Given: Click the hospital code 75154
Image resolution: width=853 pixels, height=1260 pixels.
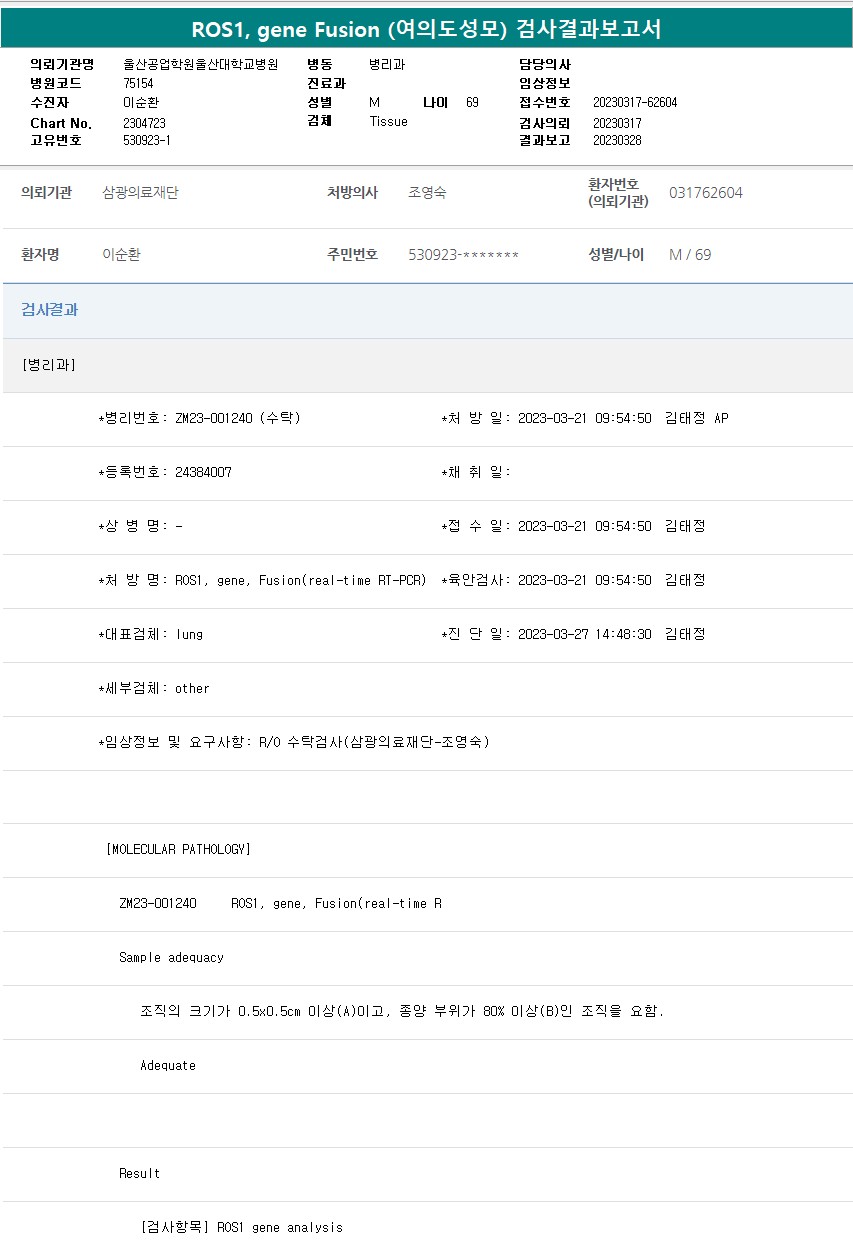Looking at the screenshot, I should [138, 84].
